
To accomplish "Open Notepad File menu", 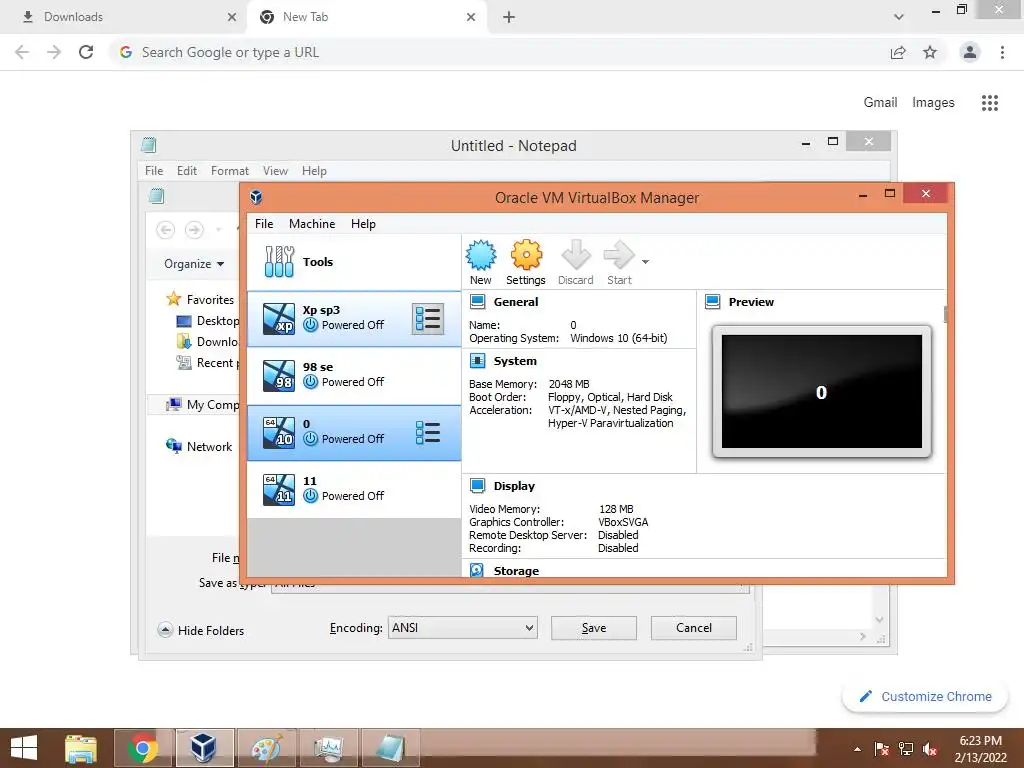I will coord(154,170).
